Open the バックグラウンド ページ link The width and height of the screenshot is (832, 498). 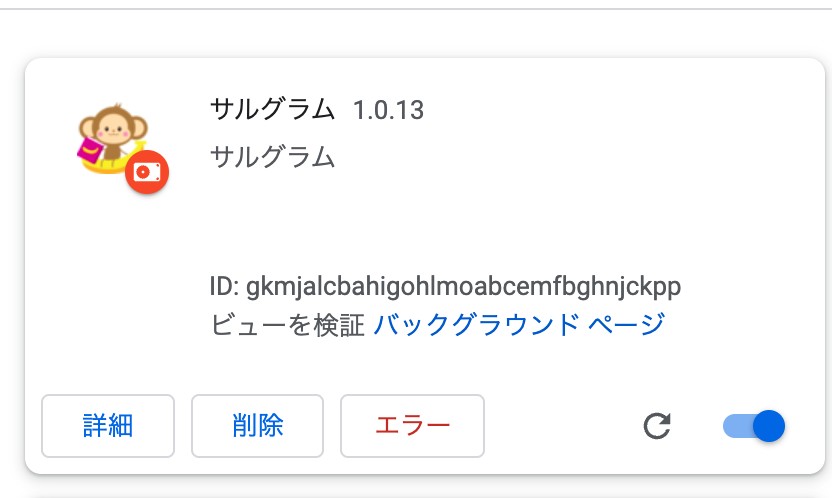click(519, 324)
